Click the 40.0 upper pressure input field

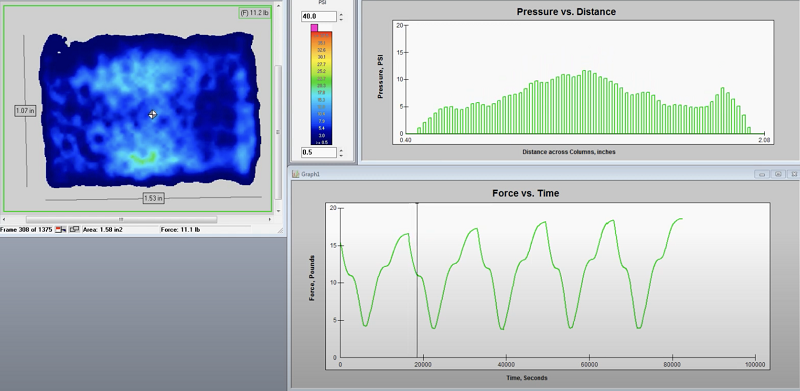pos(319,17)
